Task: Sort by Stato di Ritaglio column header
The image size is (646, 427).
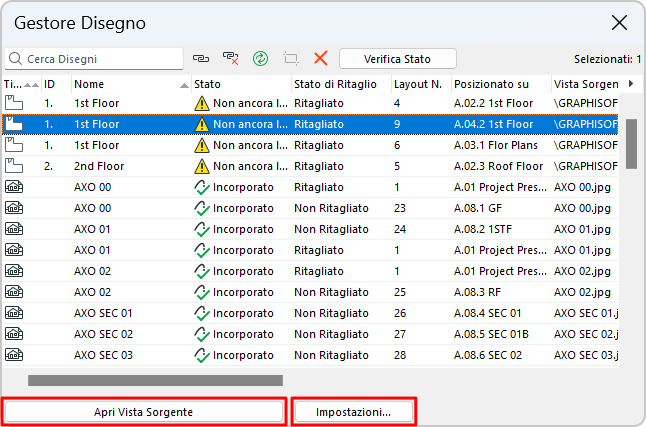Action: tap(341, 84)
